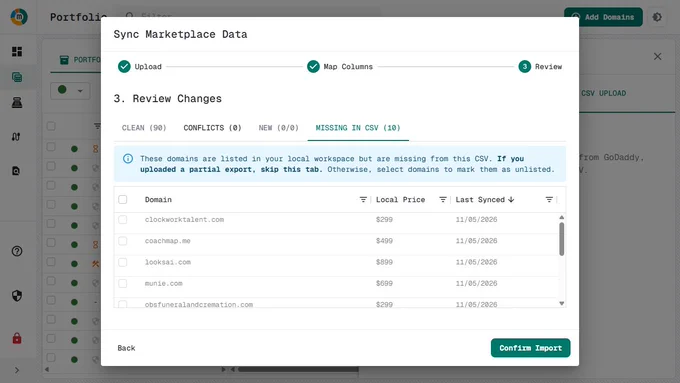Open Local Price column filter menu icon
Screen dimensions: 680x383
point(443,200)
